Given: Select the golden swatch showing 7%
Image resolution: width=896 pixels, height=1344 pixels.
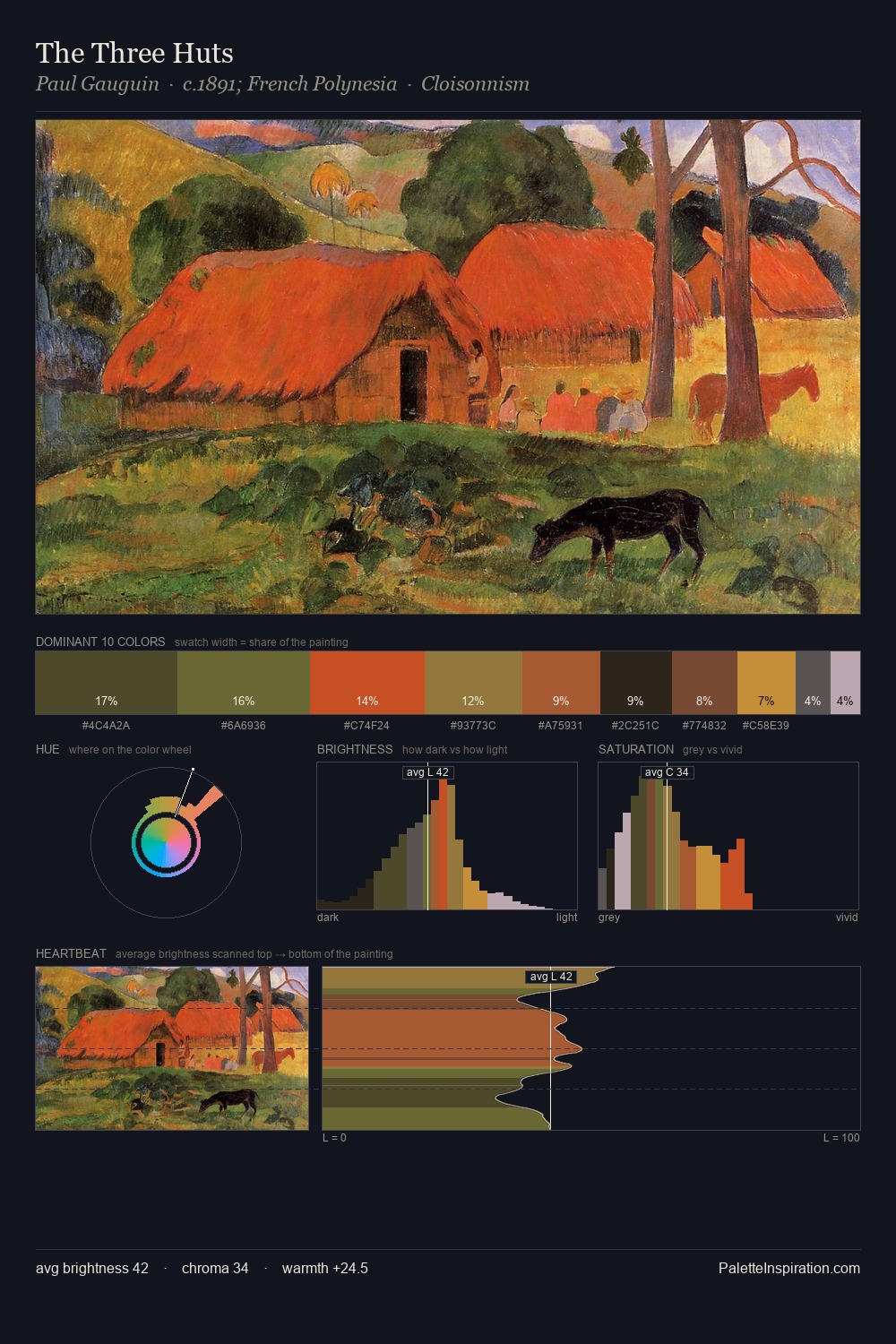Looking at the screenshot, I should pyautogui.click(x=766, y=683).
